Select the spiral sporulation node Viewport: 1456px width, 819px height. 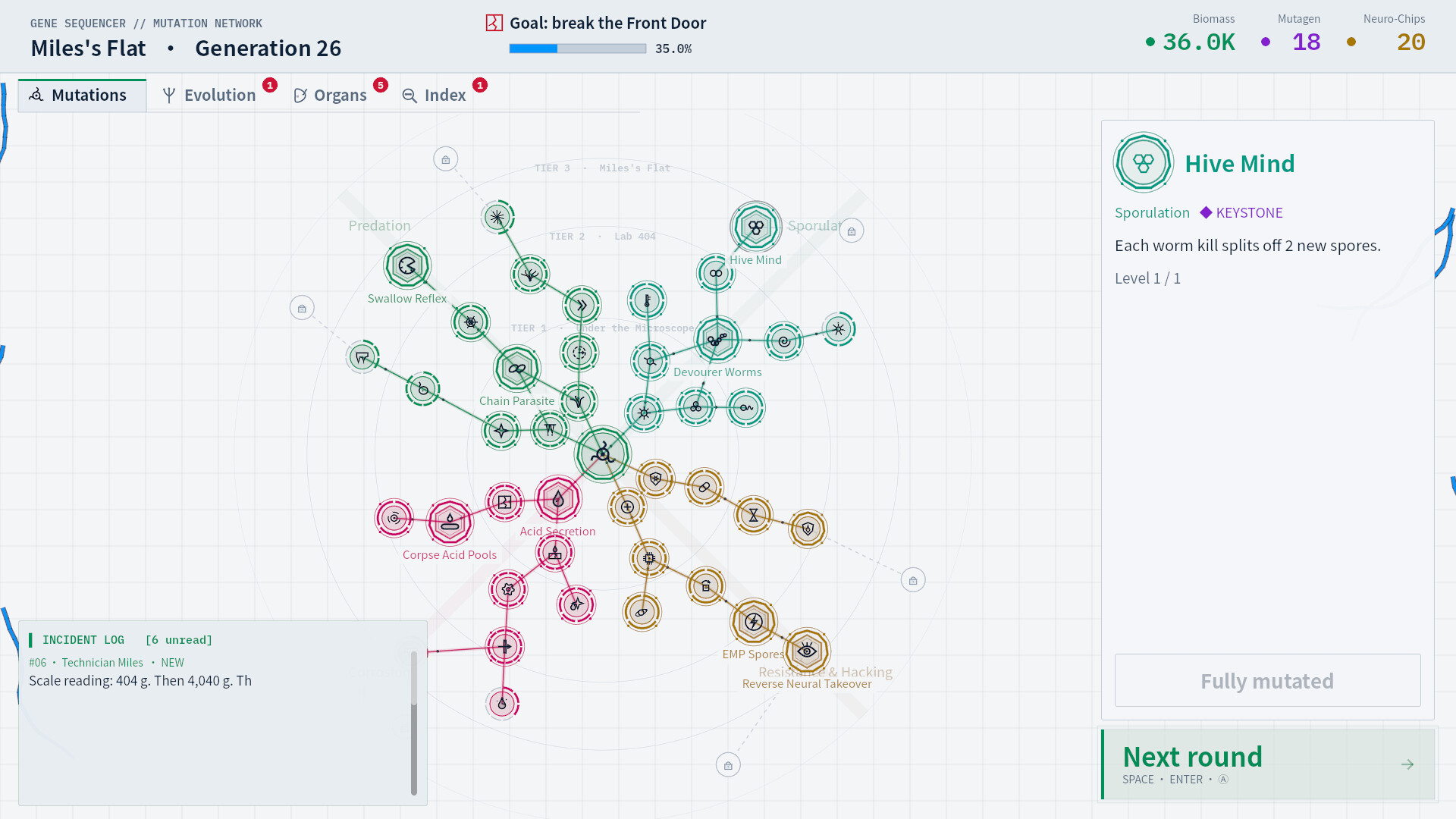click(x=784, y=341)
